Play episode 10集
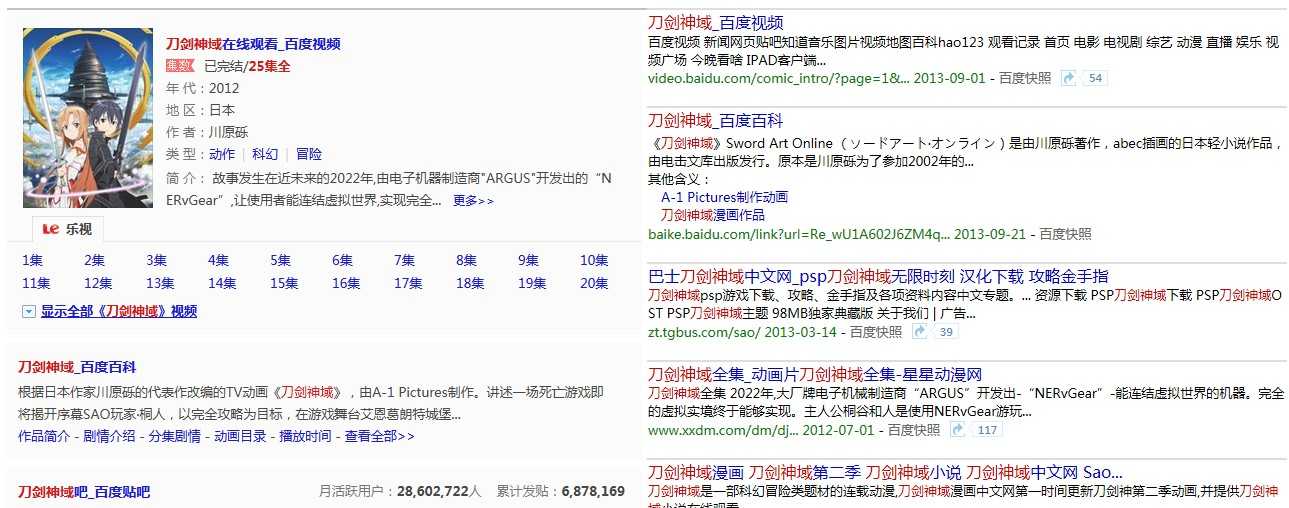The width and height of the screenshot is (1289, 508). (x=594, y=260)
